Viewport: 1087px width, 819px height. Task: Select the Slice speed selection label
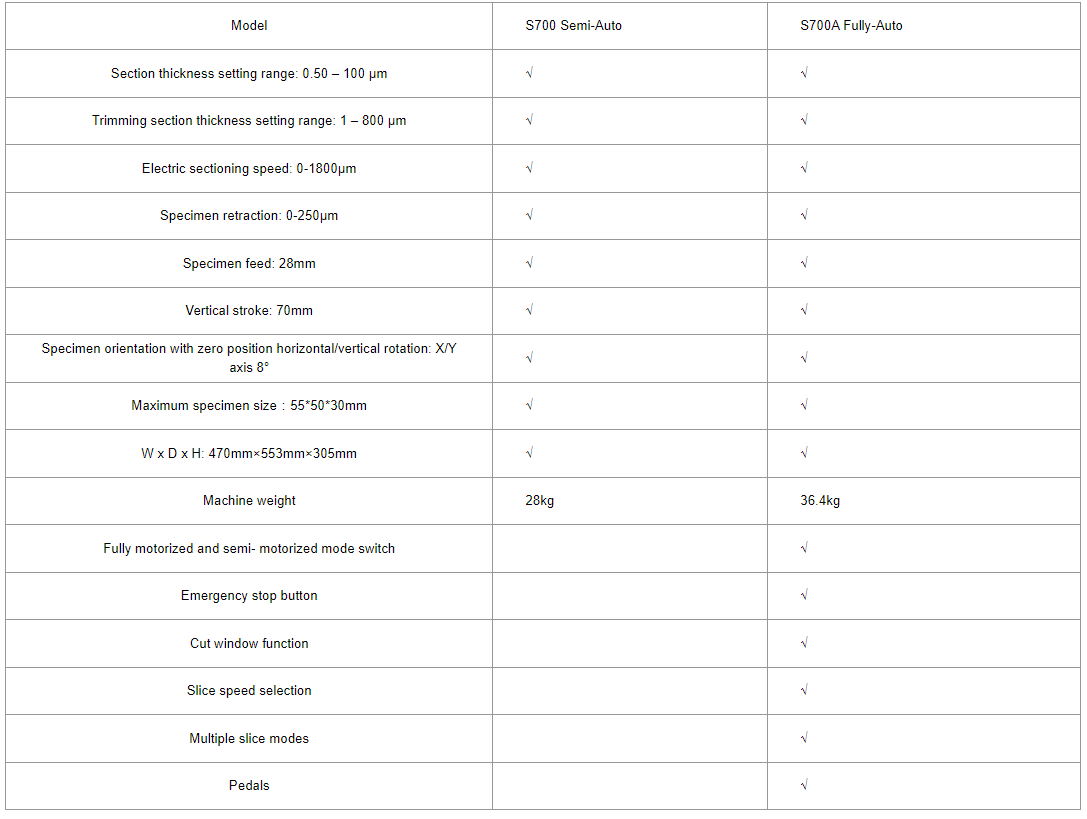249,690
